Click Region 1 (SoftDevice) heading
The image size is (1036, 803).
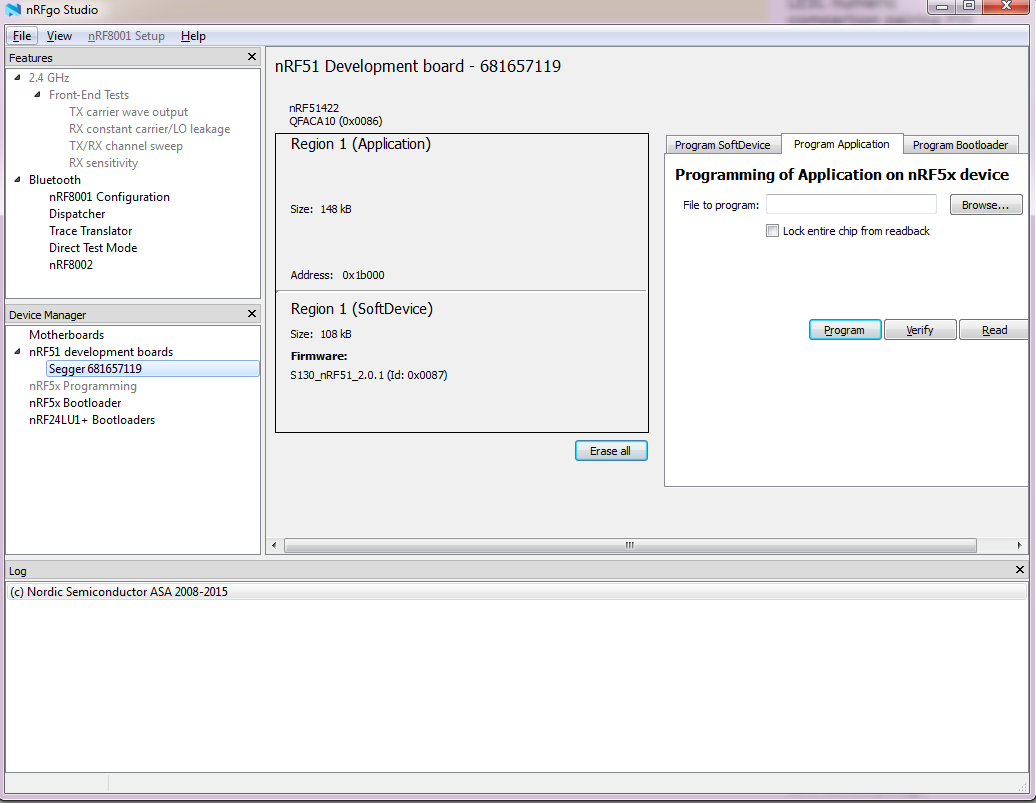pyautogui.click(x=362, y=309)
